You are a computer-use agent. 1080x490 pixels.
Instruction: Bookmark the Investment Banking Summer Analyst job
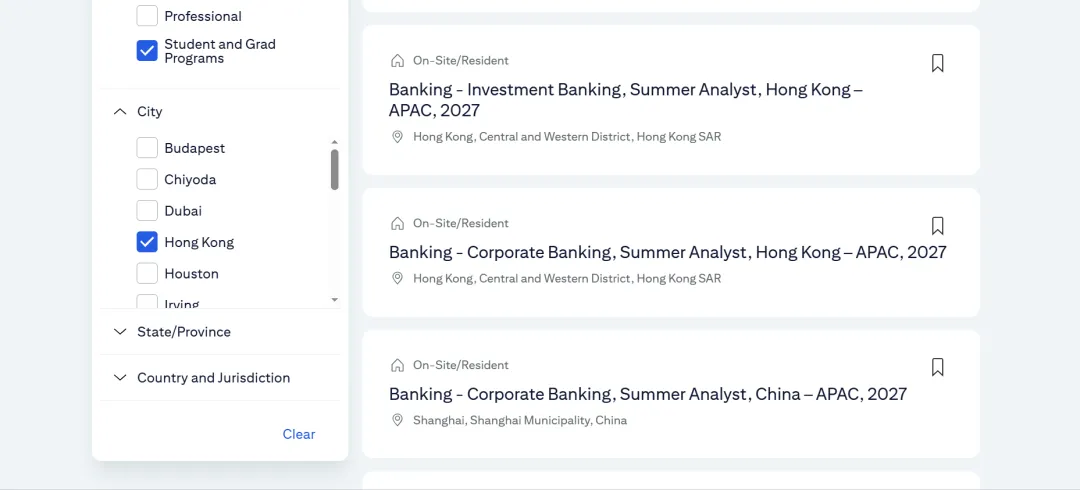937,63
